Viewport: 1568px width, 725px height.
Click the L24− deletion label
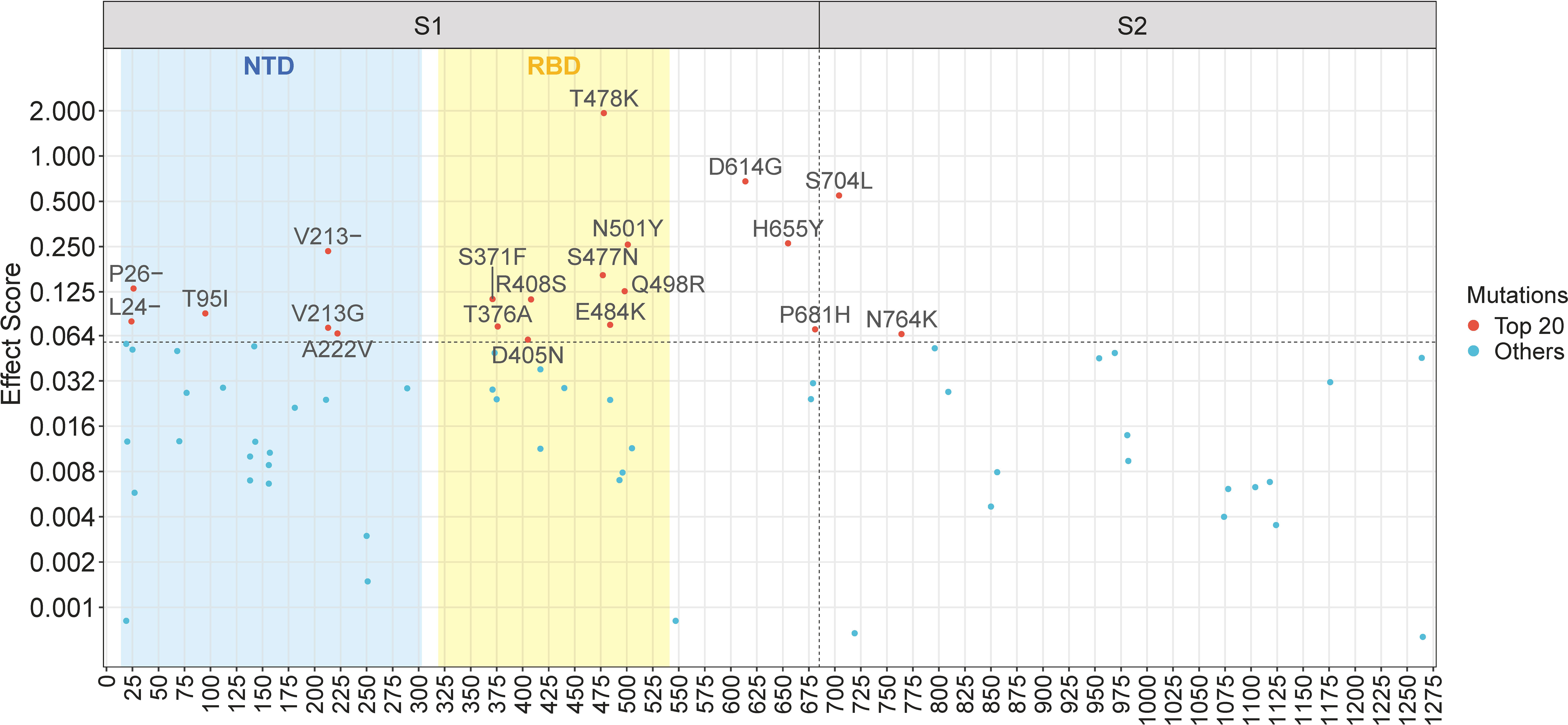134,307
